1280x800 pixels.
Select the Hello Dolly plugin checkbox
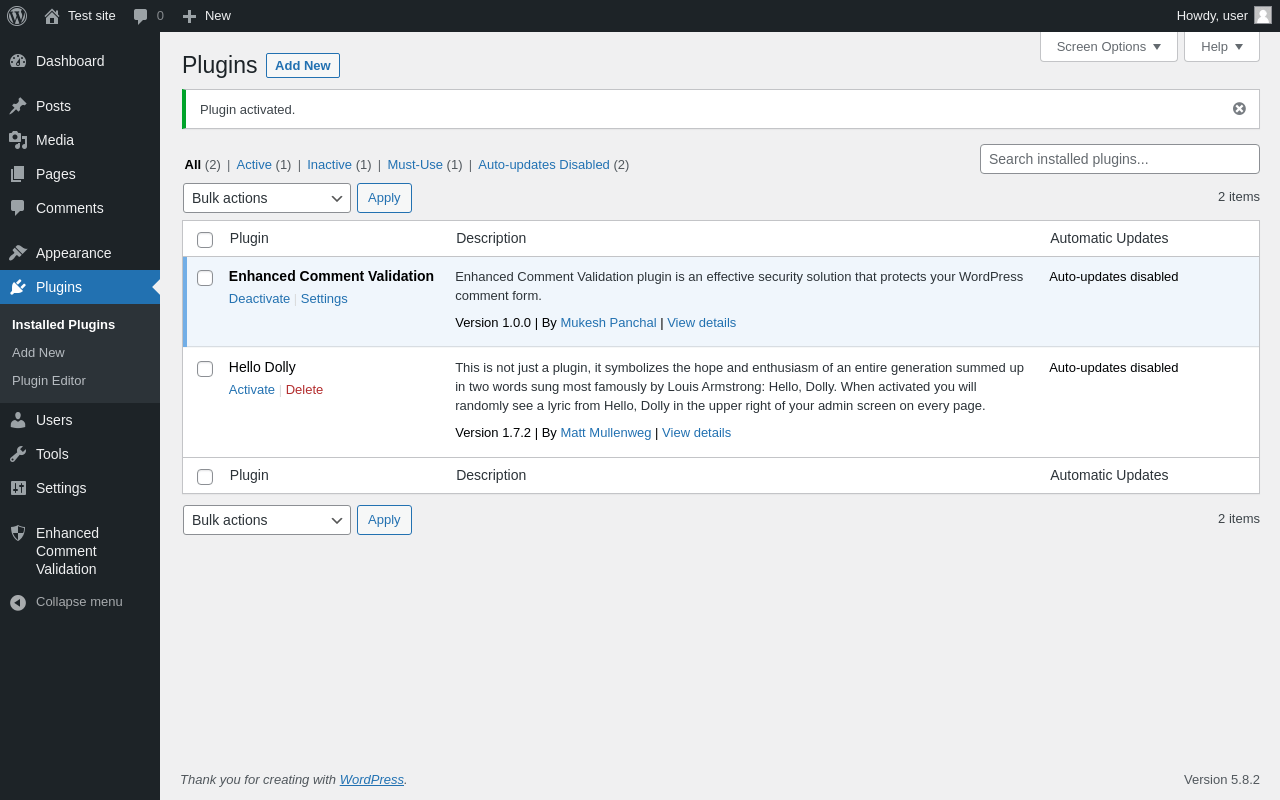point(205,369)
